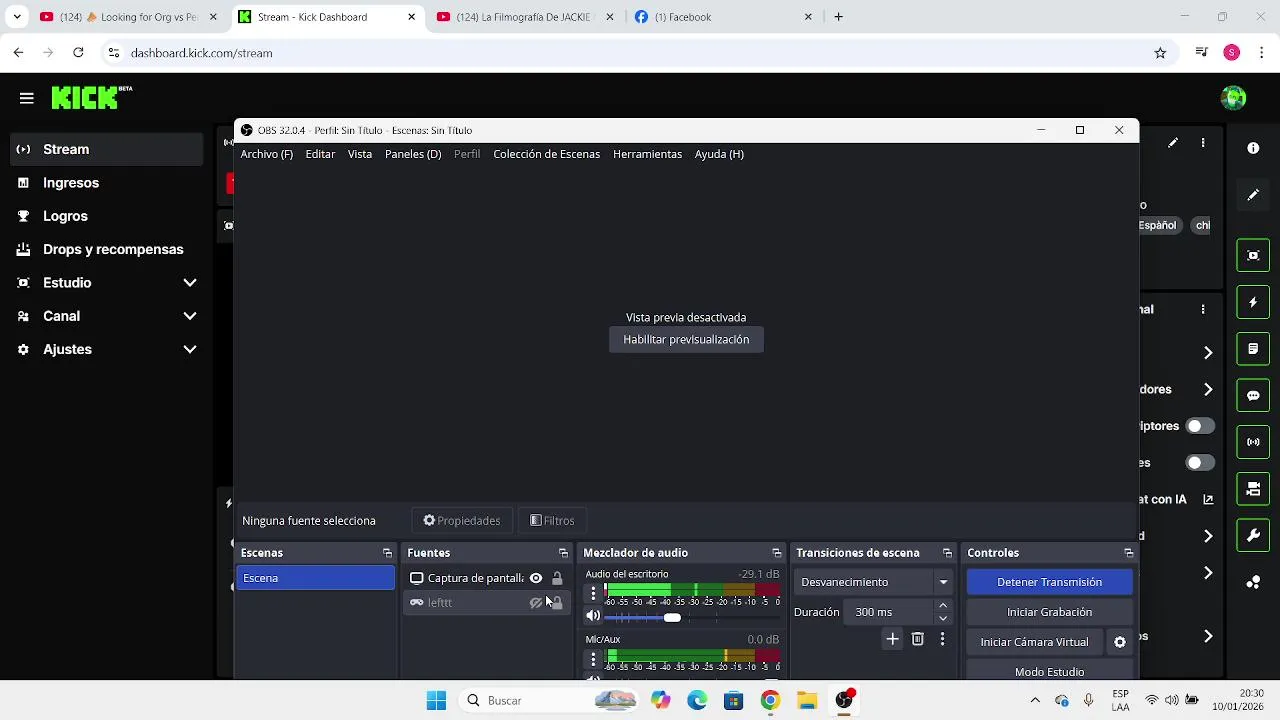Open the Herramientas menu
The width and height of the screenshot is (1280, 720).
point(647,154)
